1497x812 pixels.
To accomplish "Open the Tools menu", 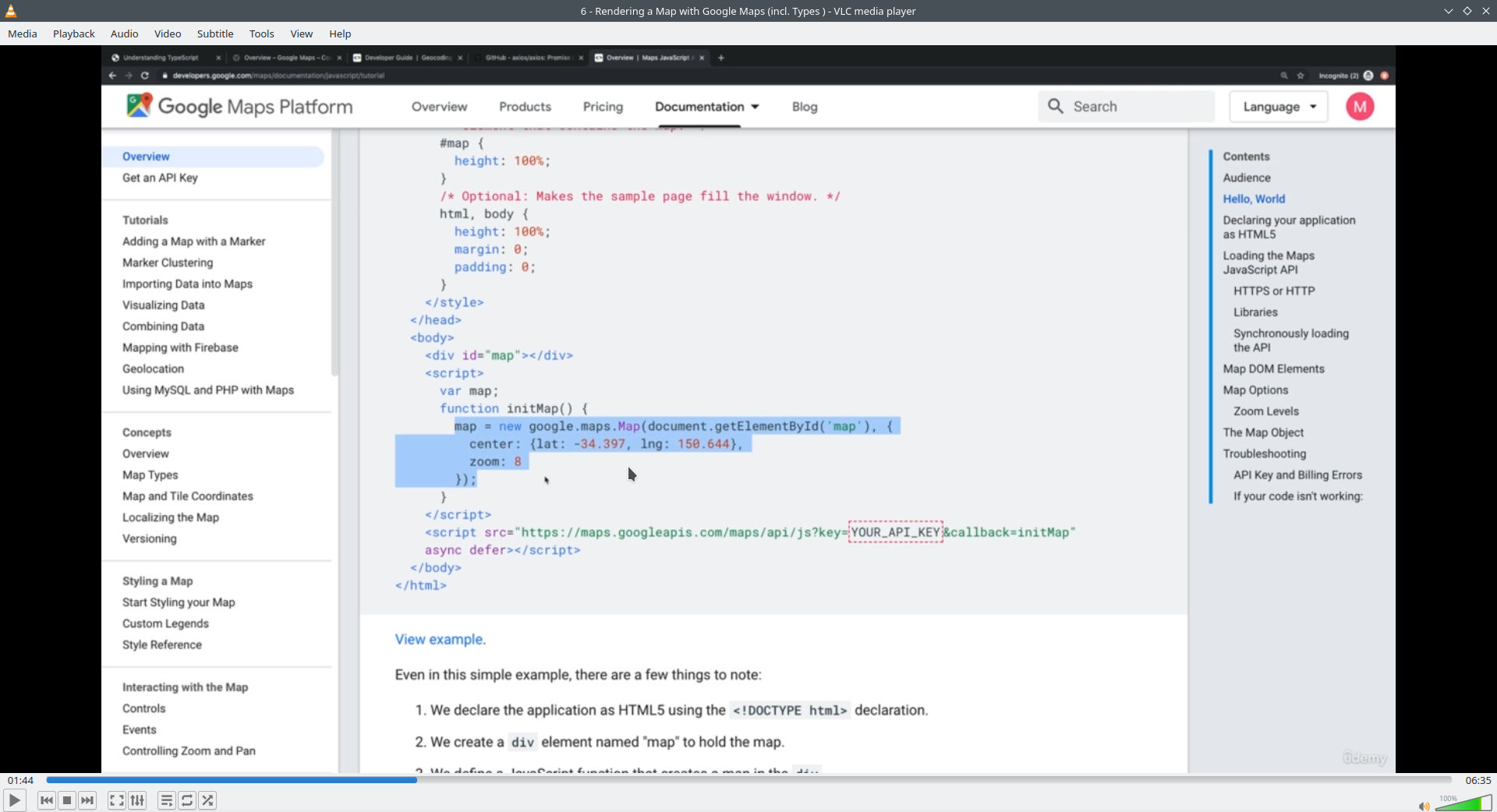I will pos(262,34).
